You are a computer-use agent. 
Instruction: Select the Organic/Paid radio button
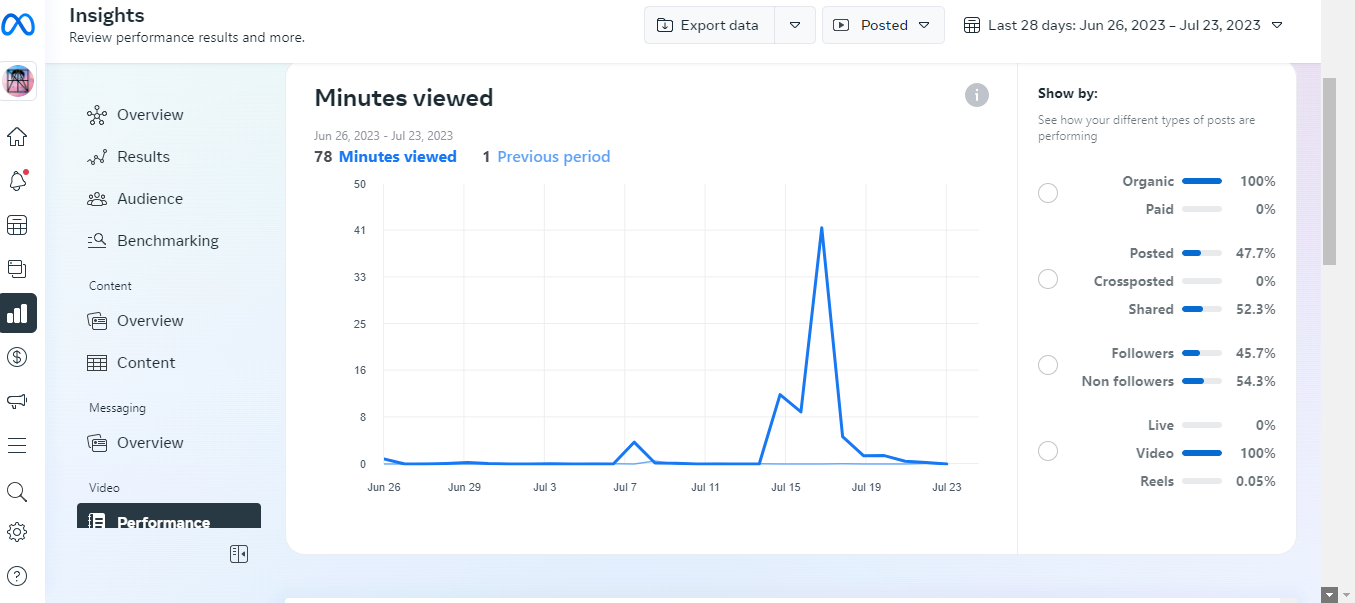coord(1048,193)
